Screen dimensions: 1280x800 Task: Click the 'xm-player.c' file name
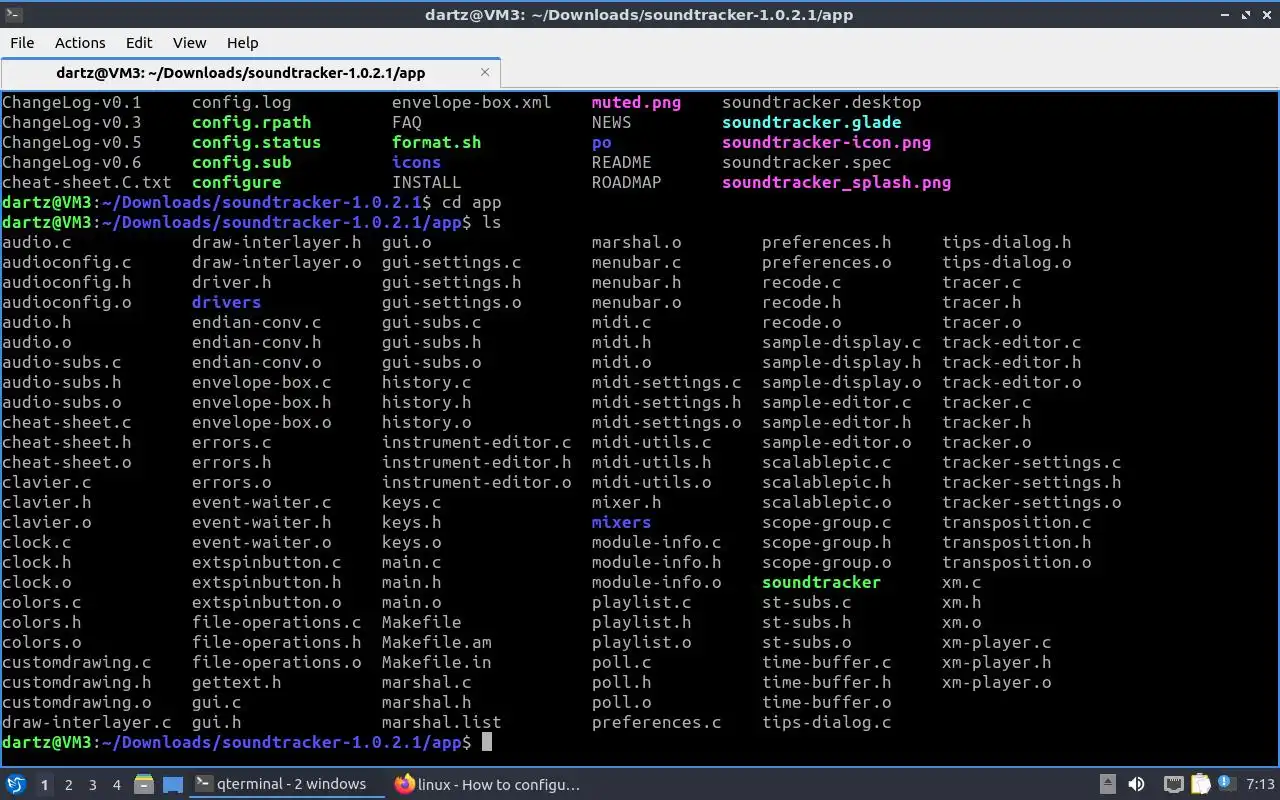(997, 642)
